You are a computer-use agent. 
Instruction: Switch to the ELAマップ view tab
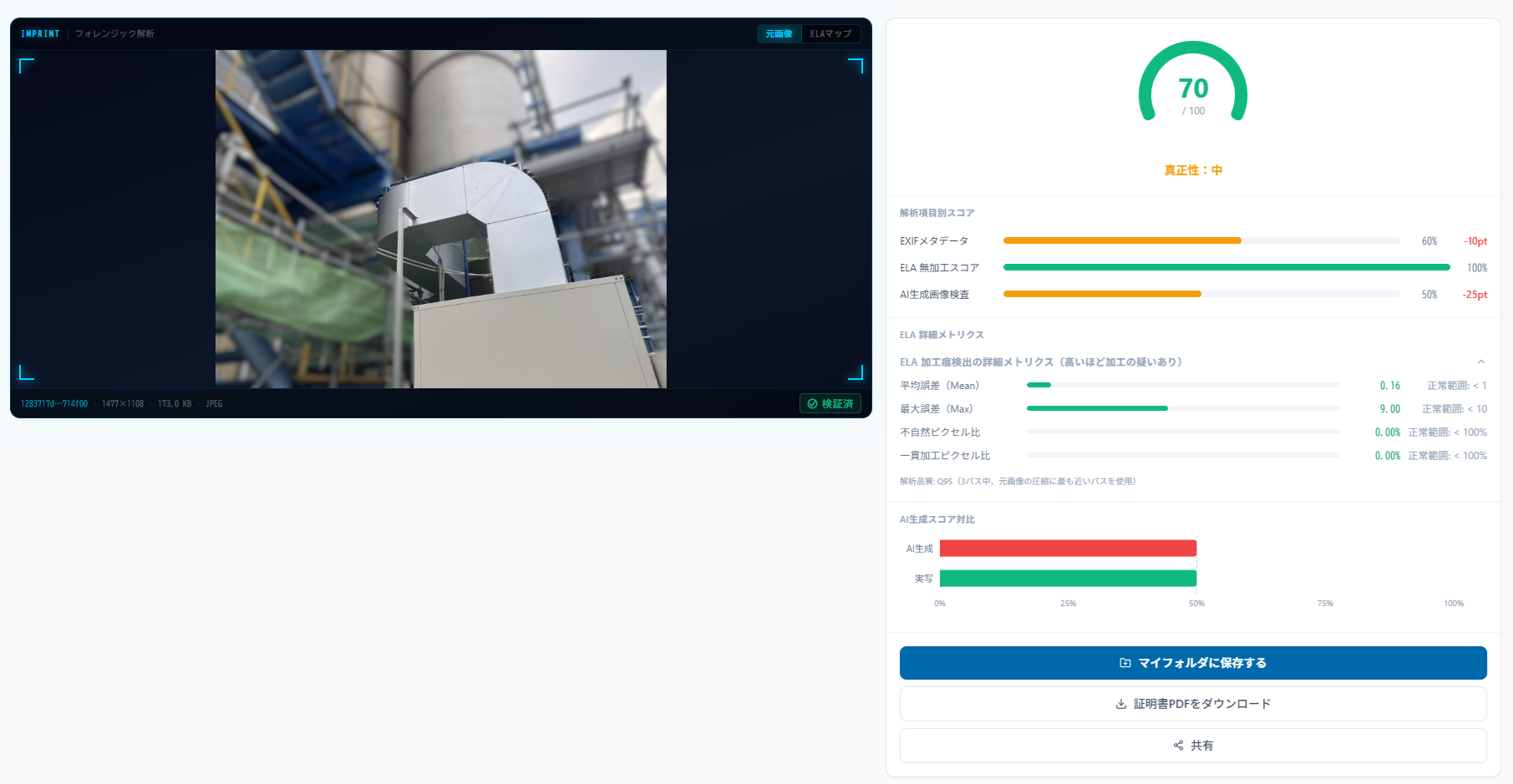click(830, 33)
